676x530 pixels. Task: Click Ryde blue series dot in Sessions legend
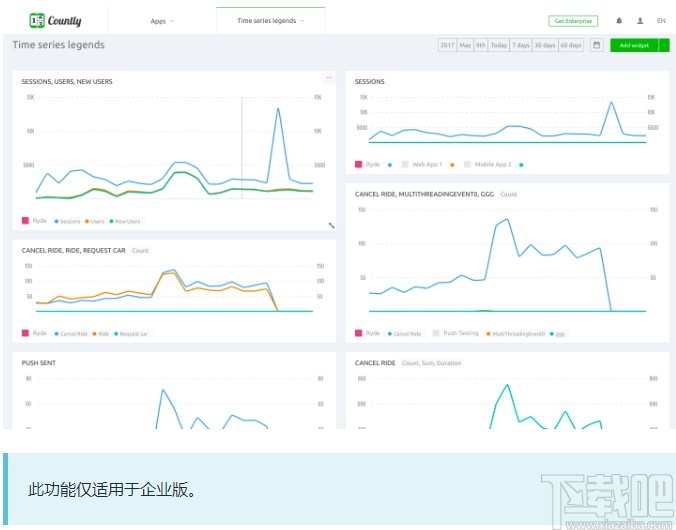[390, 165]
